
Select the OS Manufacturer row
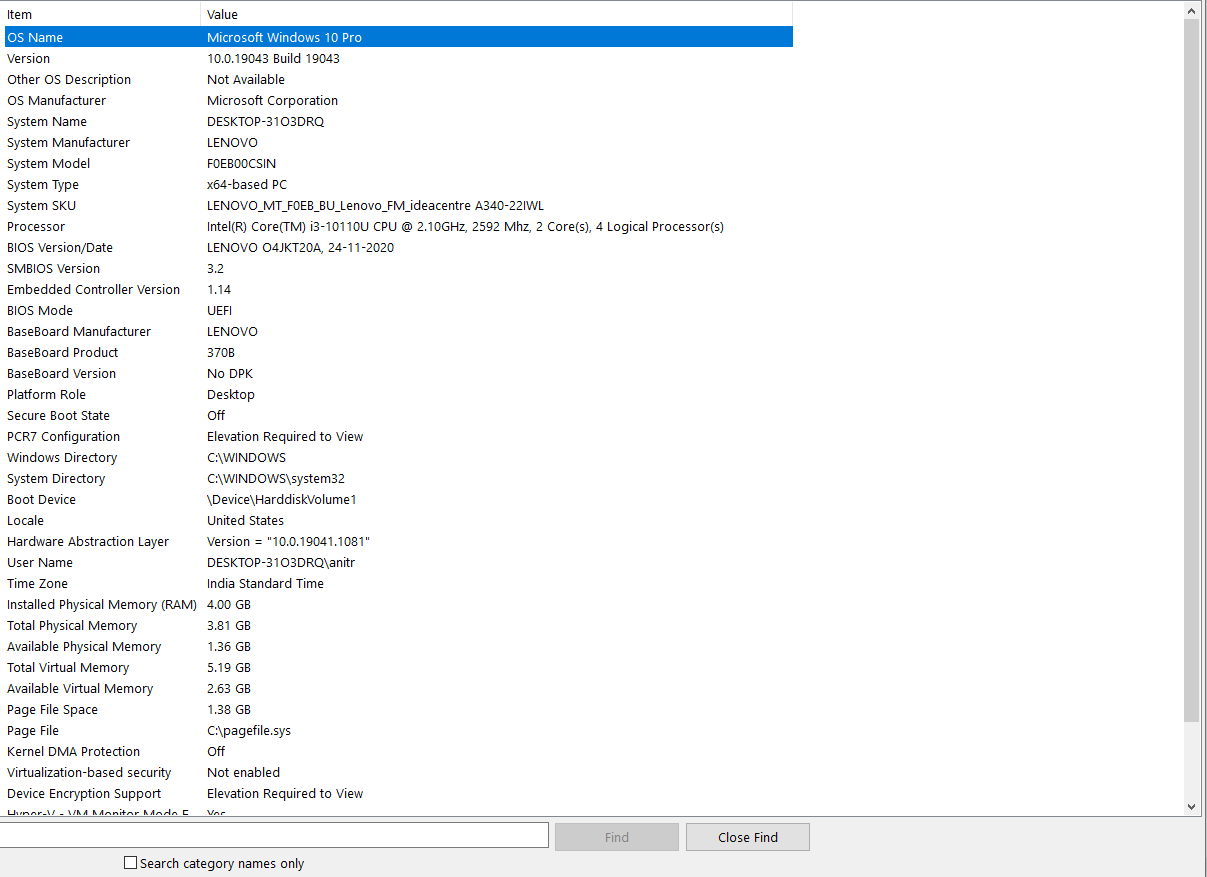pos(397,100)
